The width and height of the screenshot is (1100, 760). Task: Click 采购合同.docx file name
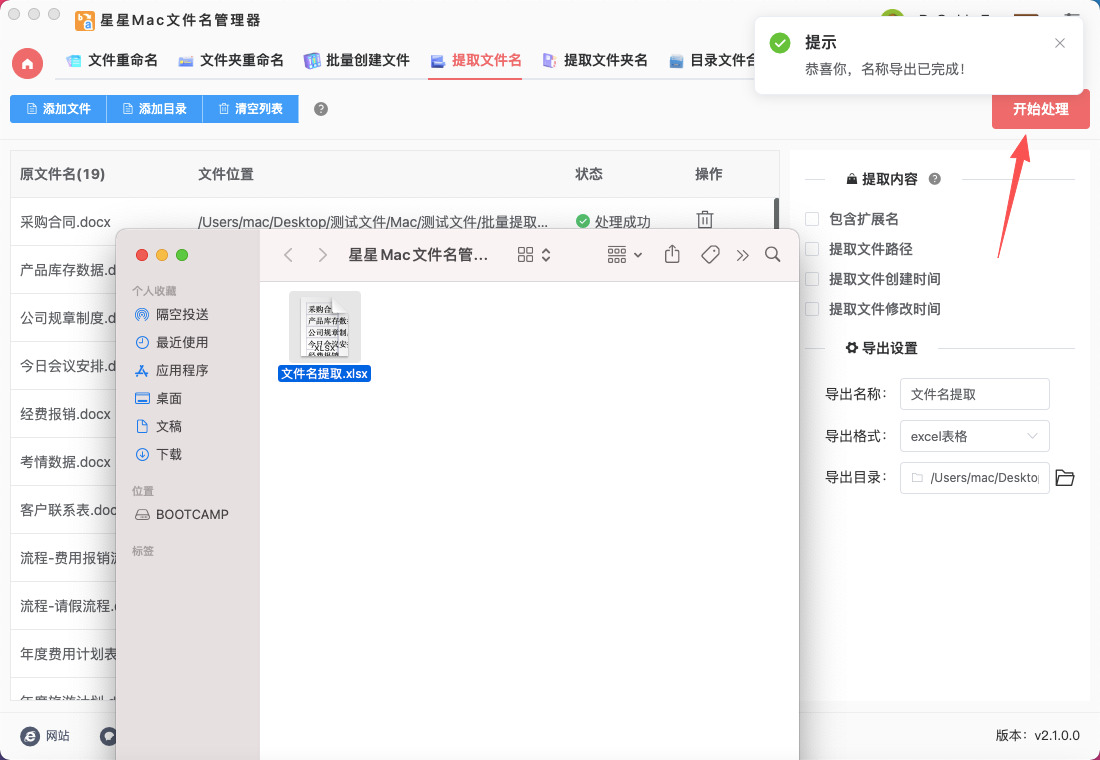point(65,222)
